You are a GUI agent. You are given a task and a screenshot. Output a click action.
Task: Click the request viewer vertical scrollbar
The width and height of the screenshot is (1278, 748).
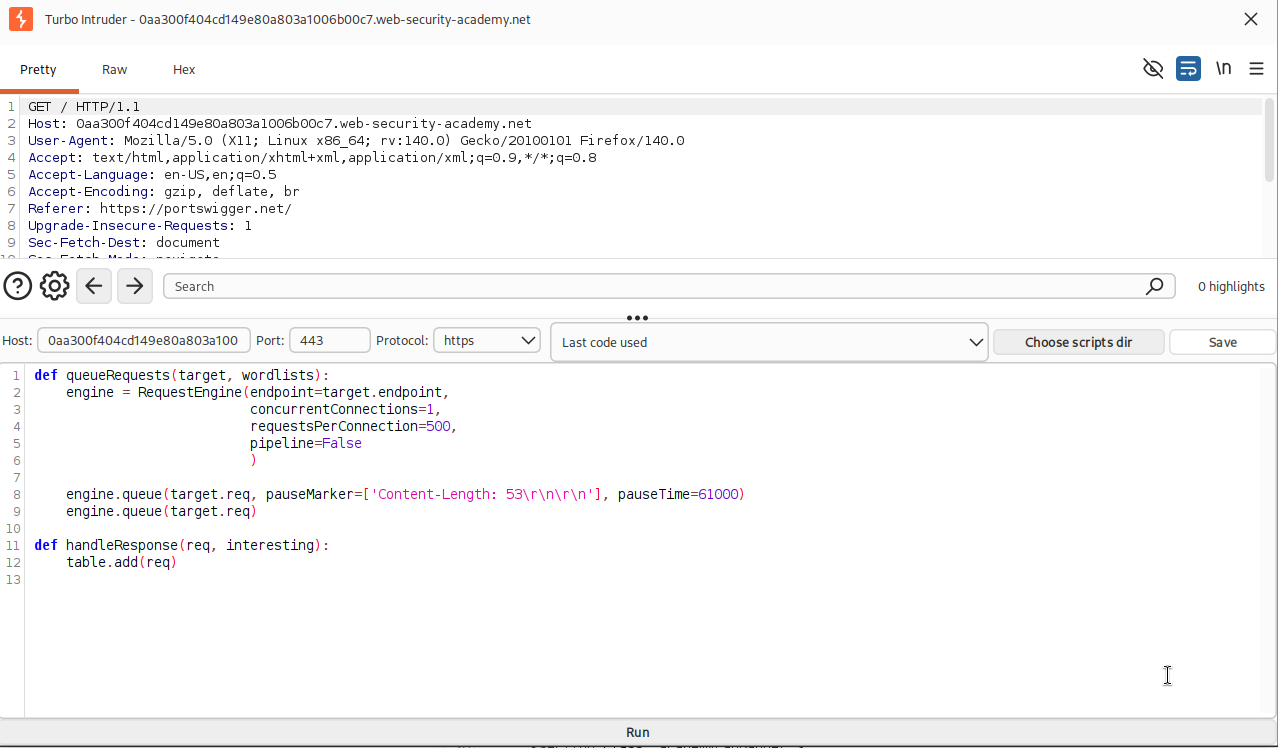click(x=1269, y=140)
